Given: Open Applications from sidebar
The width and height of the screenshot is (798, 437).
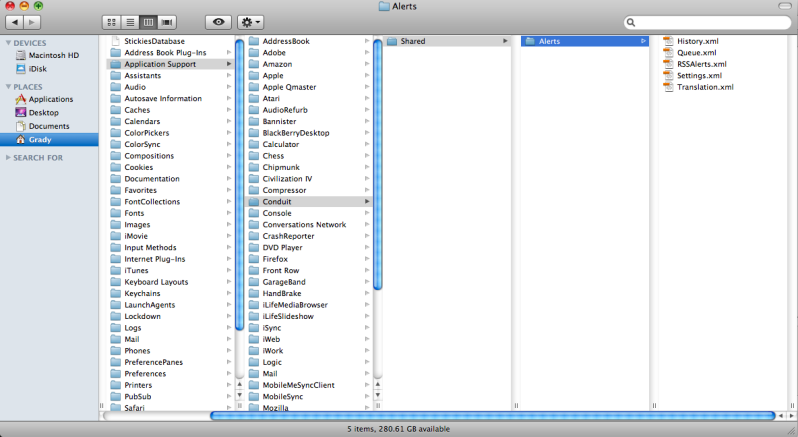Looking at the screenshot, I should coord(49,99).
